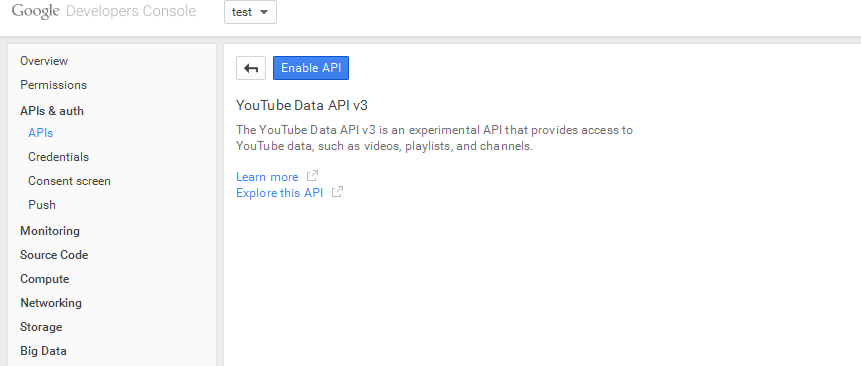
Task: Open the Explore this API link
Action: (x=279, y=193)
